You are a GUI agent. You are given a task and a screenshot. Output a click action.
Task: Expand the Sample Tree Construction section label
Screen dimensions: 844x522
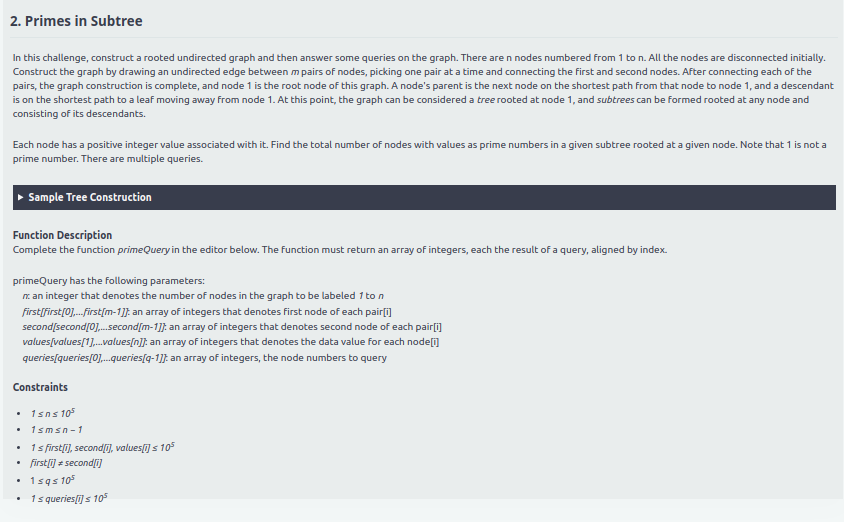[90, 198]
